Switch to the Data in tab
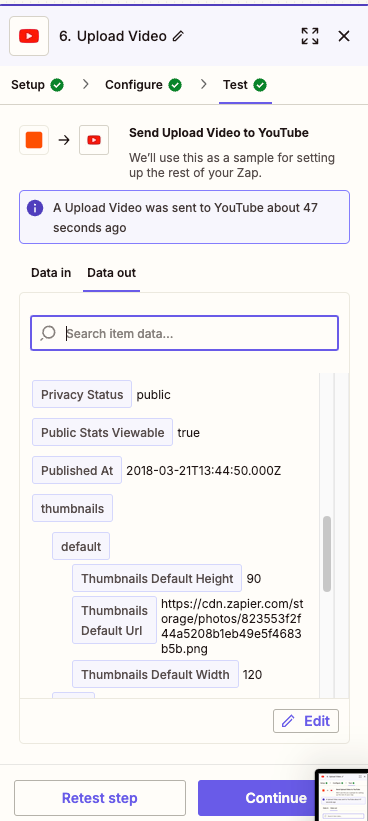 tap(51, 273)
